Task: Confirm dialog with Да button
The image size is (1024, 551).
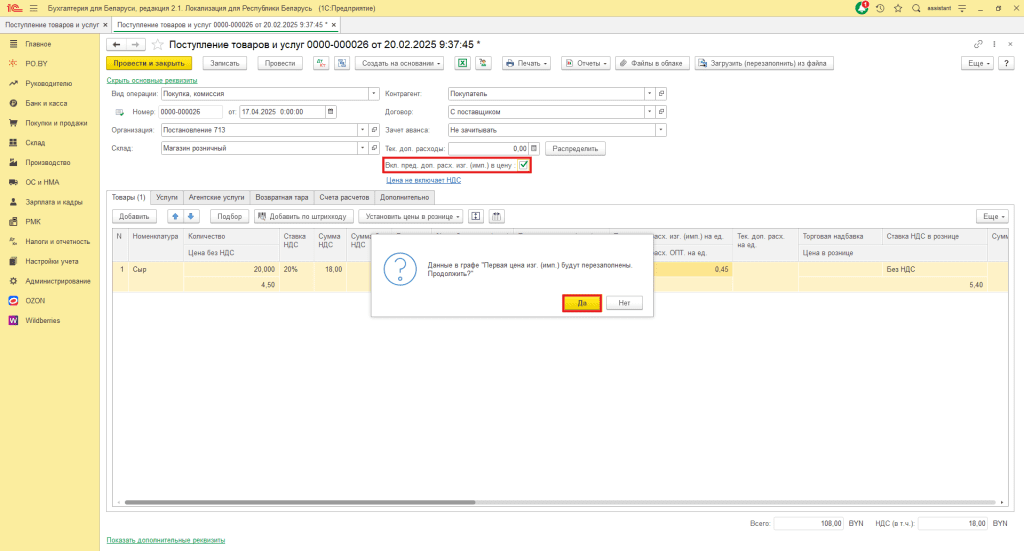Action: coord(582,303)
